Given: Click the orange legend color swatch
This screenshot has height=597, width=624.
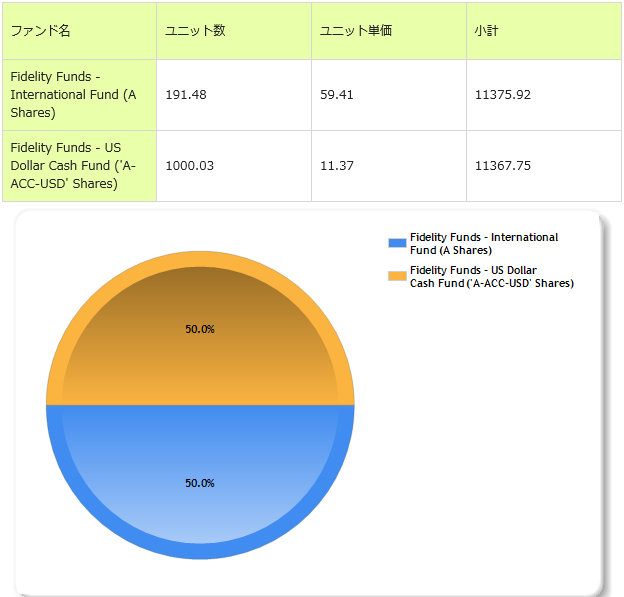Looking at the screenshot, I should click(x=397, y=276).
